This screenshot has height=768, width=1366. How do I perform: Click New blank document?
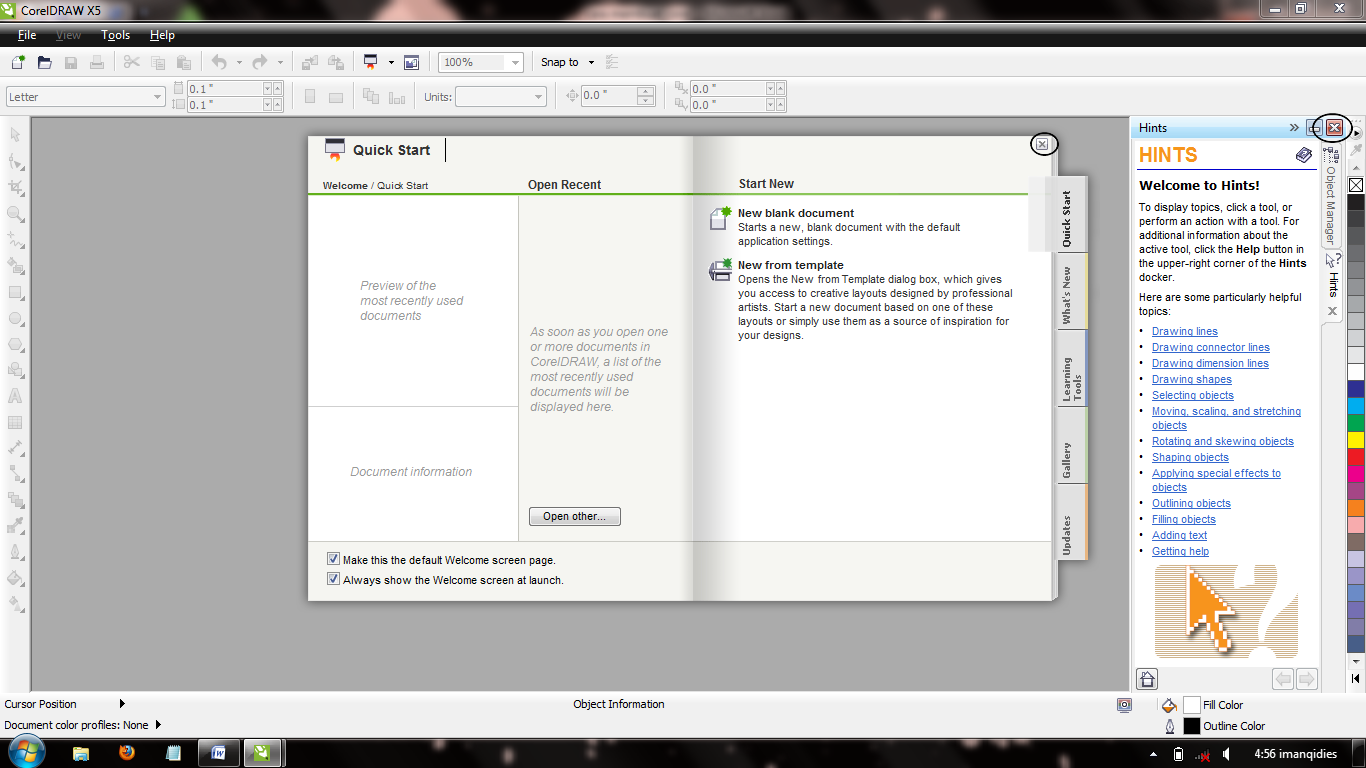(796, 213)
